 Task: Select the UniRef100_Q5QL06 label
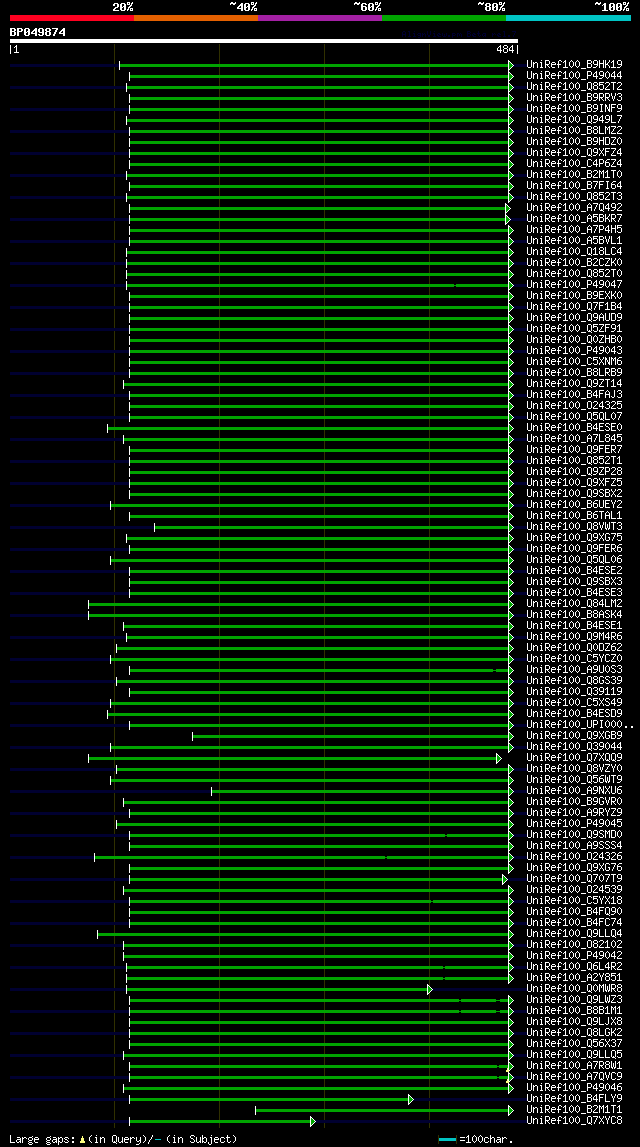click(574, 560)
